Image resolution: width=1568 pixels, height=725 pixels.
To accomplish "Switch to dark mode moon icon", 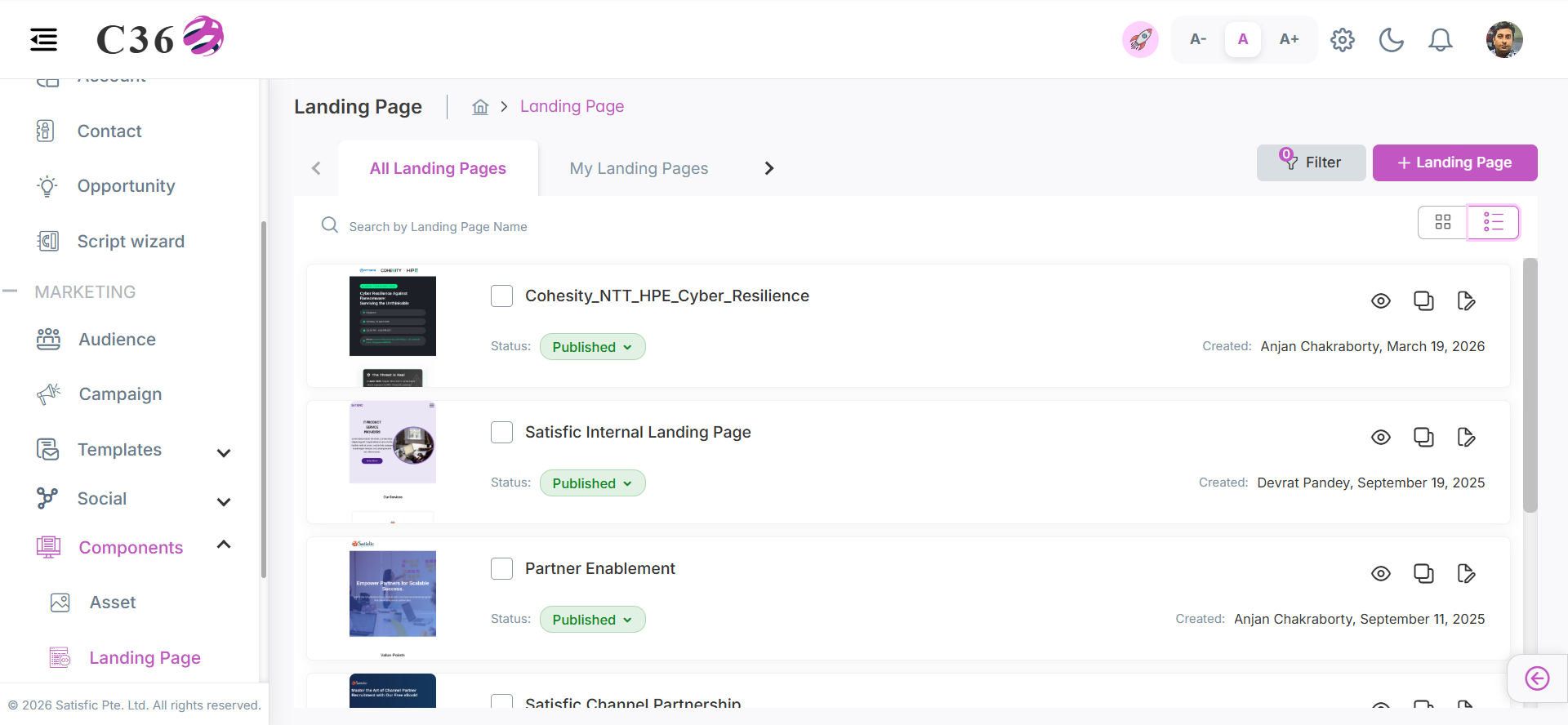I will click(x=1392, y=39).
